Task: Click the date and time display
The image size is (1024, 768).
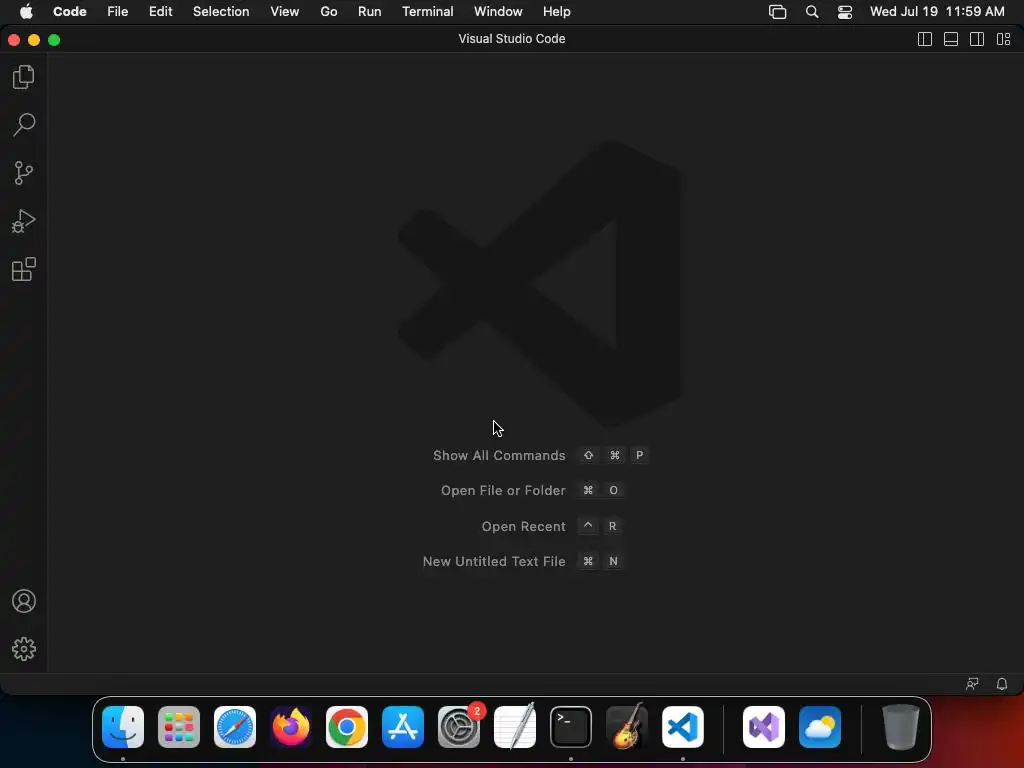Action: coord(937,11)
